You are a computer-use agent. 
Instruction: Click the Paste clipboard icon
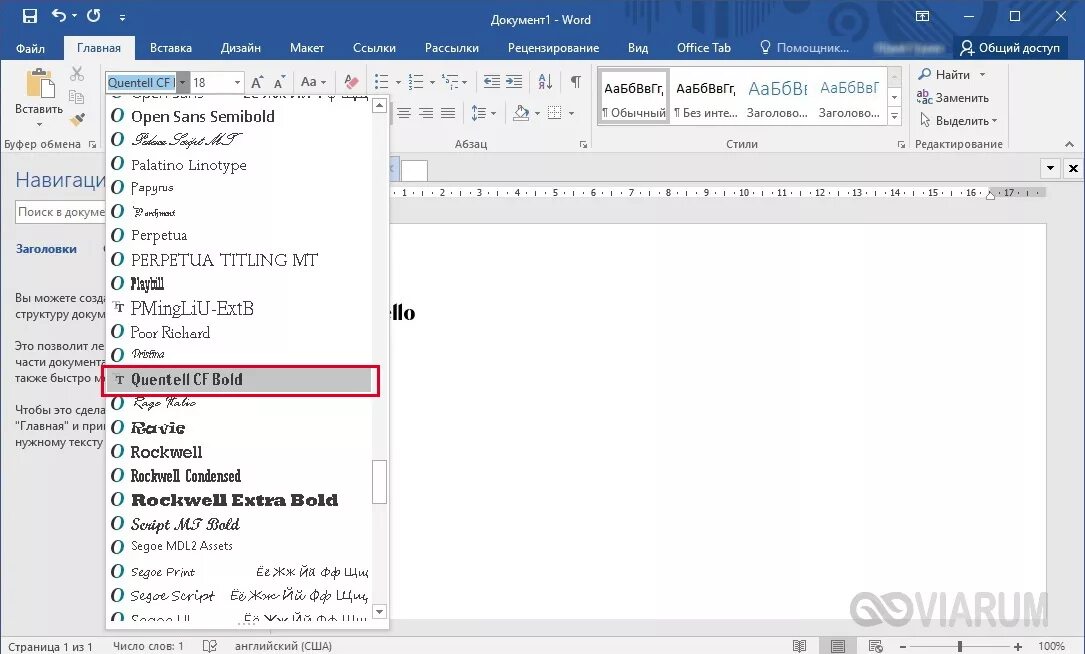click(x=39, y=83)
